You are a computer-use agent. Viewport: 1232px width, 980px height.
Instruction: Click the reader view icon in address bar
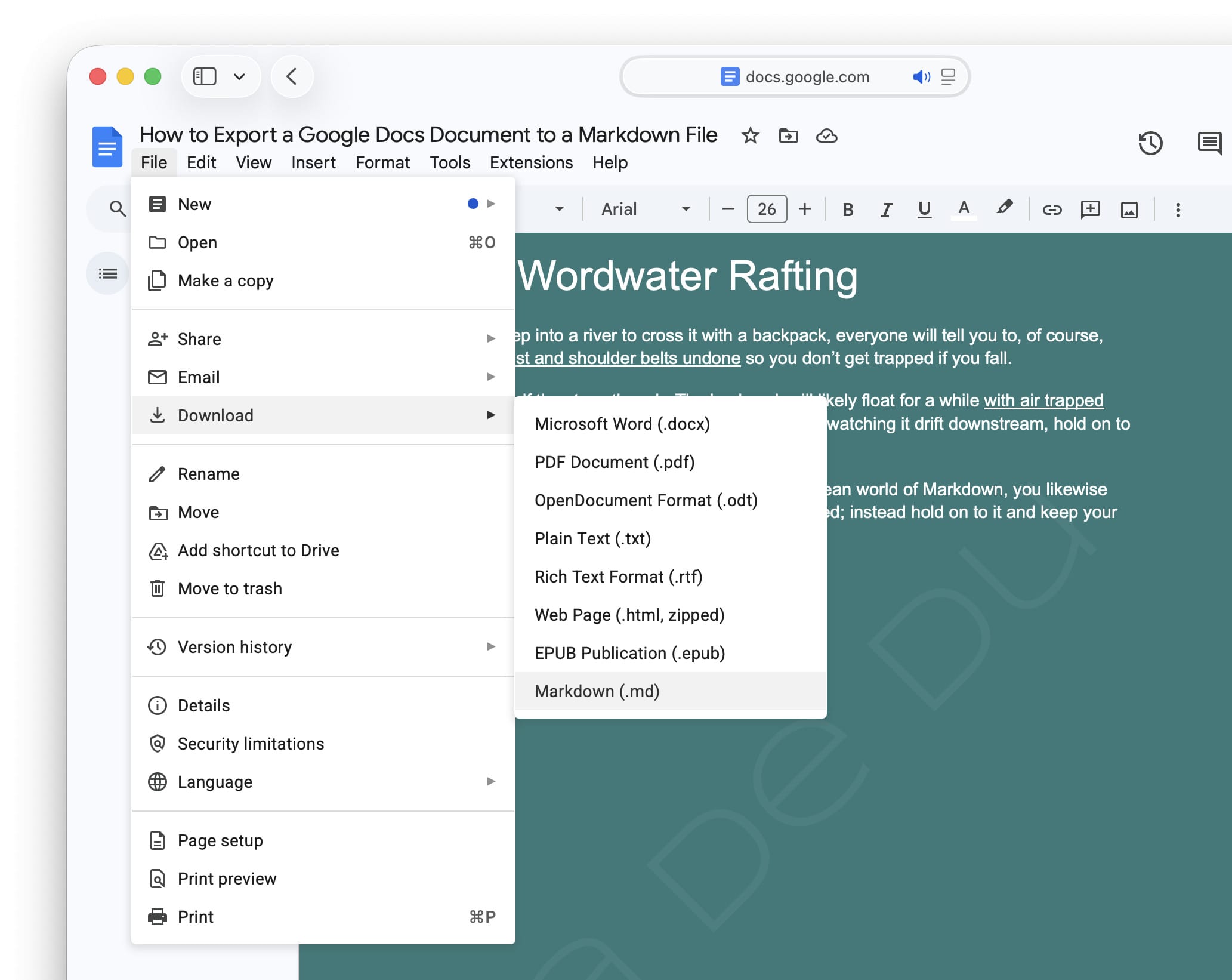point(948,76)
